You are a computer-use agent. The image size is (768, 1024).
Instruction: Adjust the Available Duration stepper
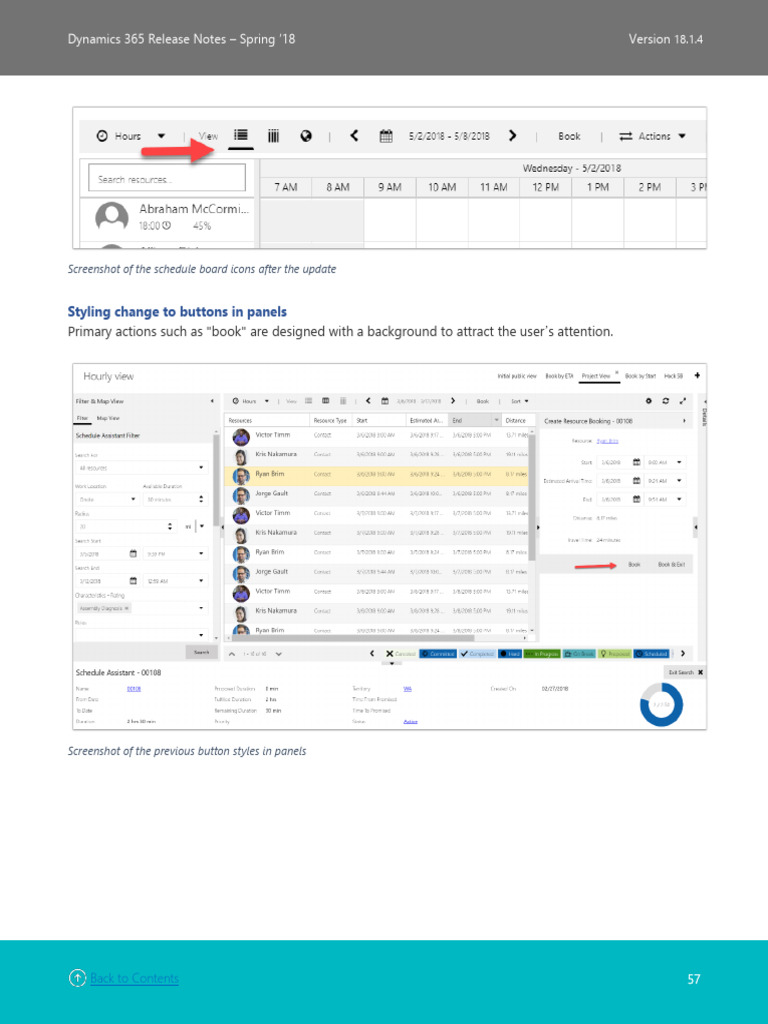point(201,499)
